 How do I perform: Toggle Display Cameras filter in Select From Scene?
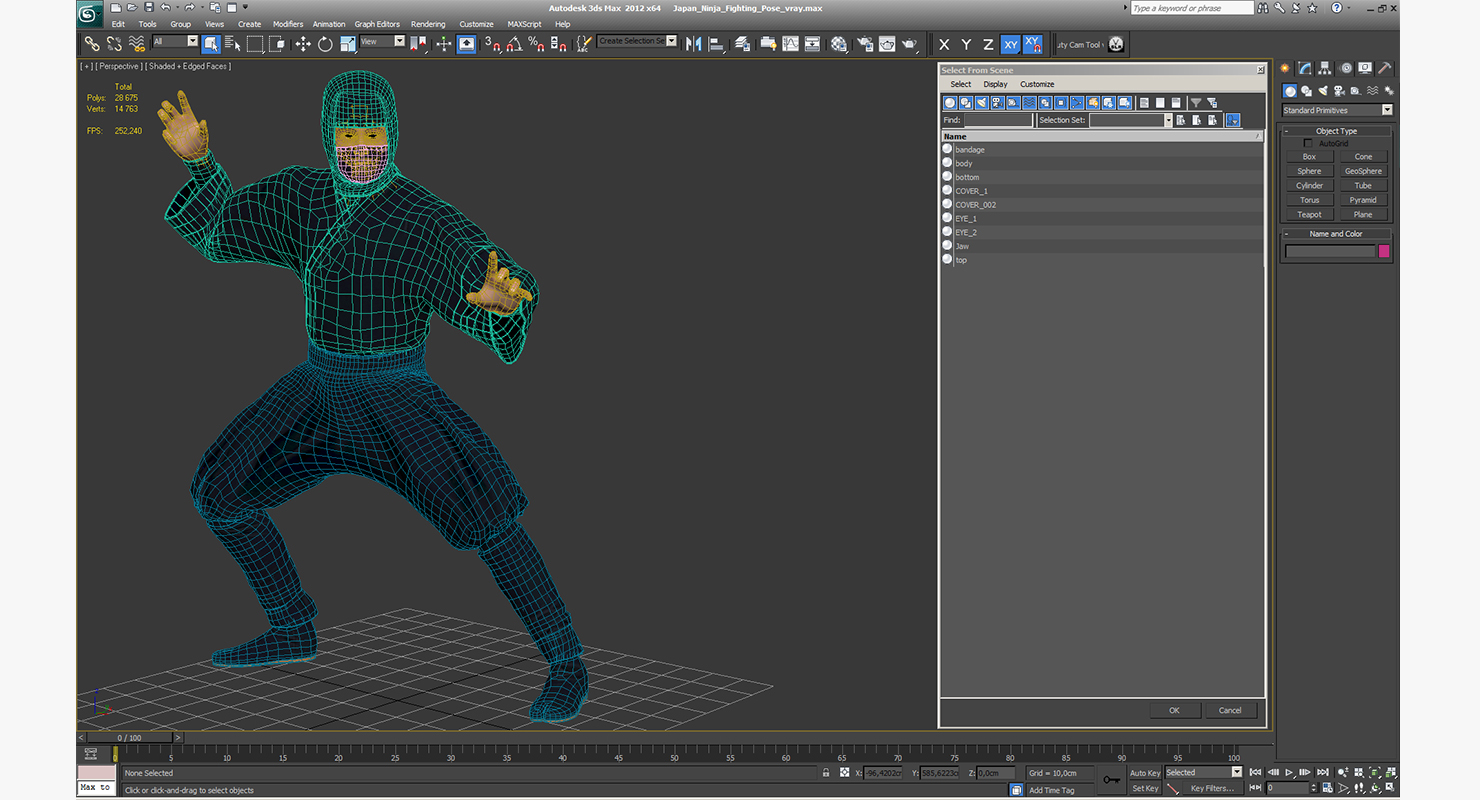(998, 103)
